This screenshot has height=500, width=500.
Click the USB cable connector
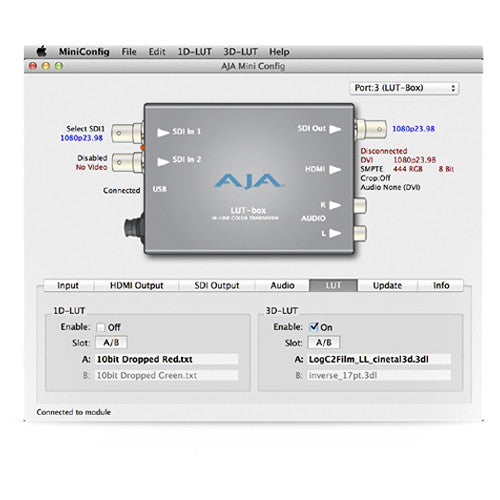tap(134, 228)
